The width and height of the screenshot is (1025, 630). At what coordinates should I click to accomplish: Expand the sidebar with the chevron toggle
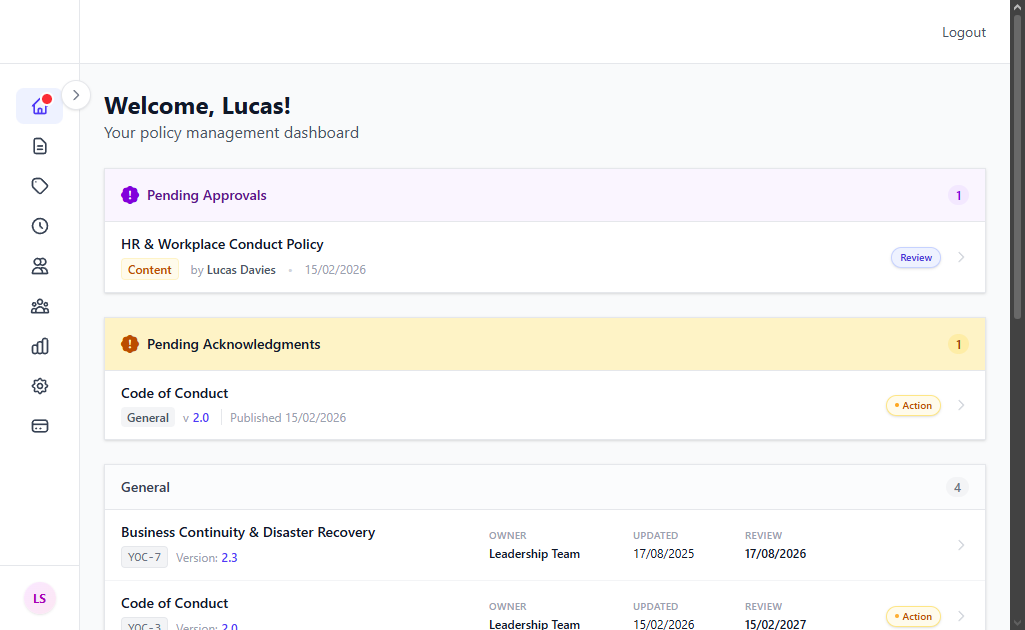coord(76,95)
